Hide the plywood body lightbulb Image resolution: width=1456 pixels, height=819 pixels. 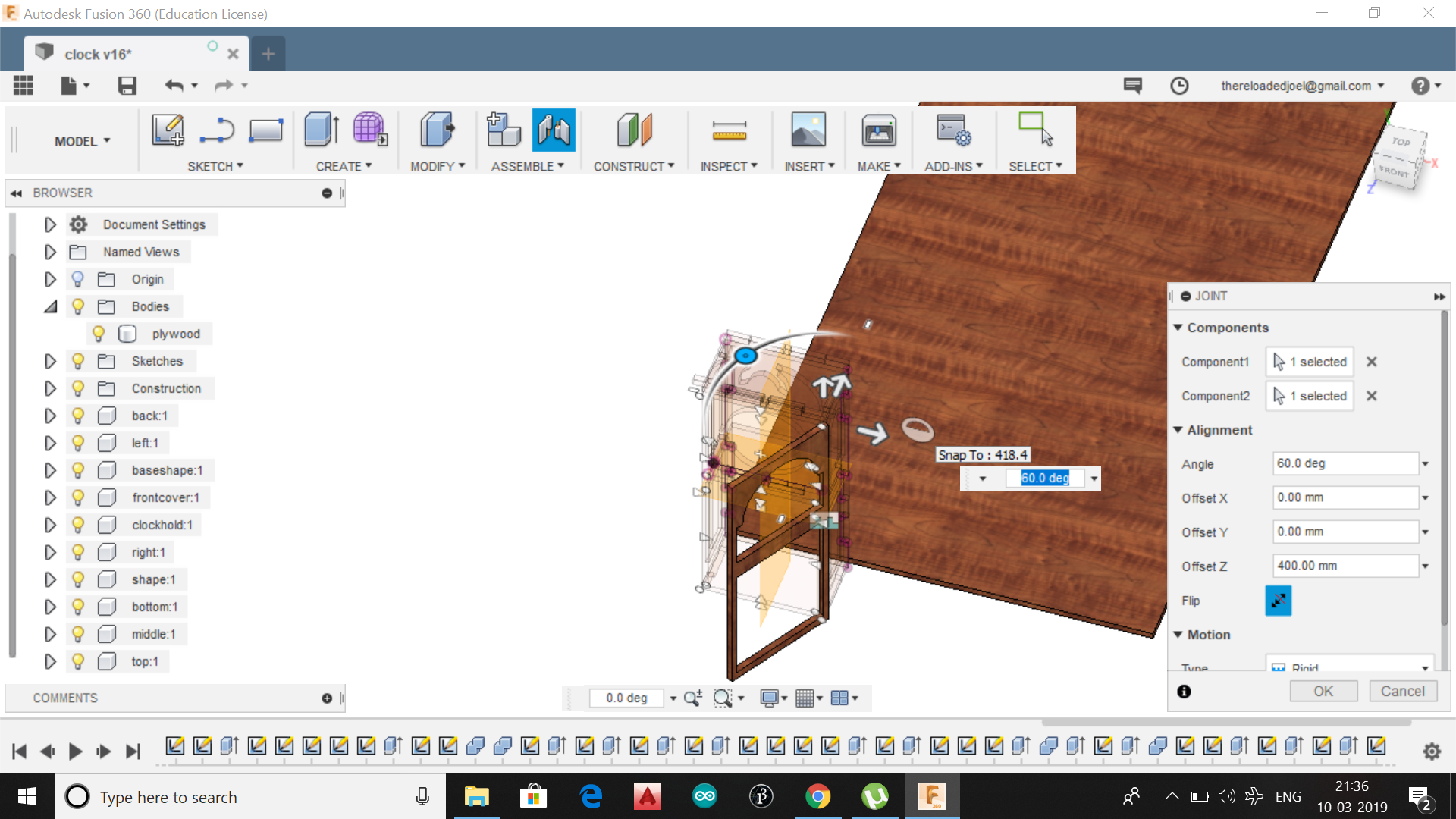point(99,334)
